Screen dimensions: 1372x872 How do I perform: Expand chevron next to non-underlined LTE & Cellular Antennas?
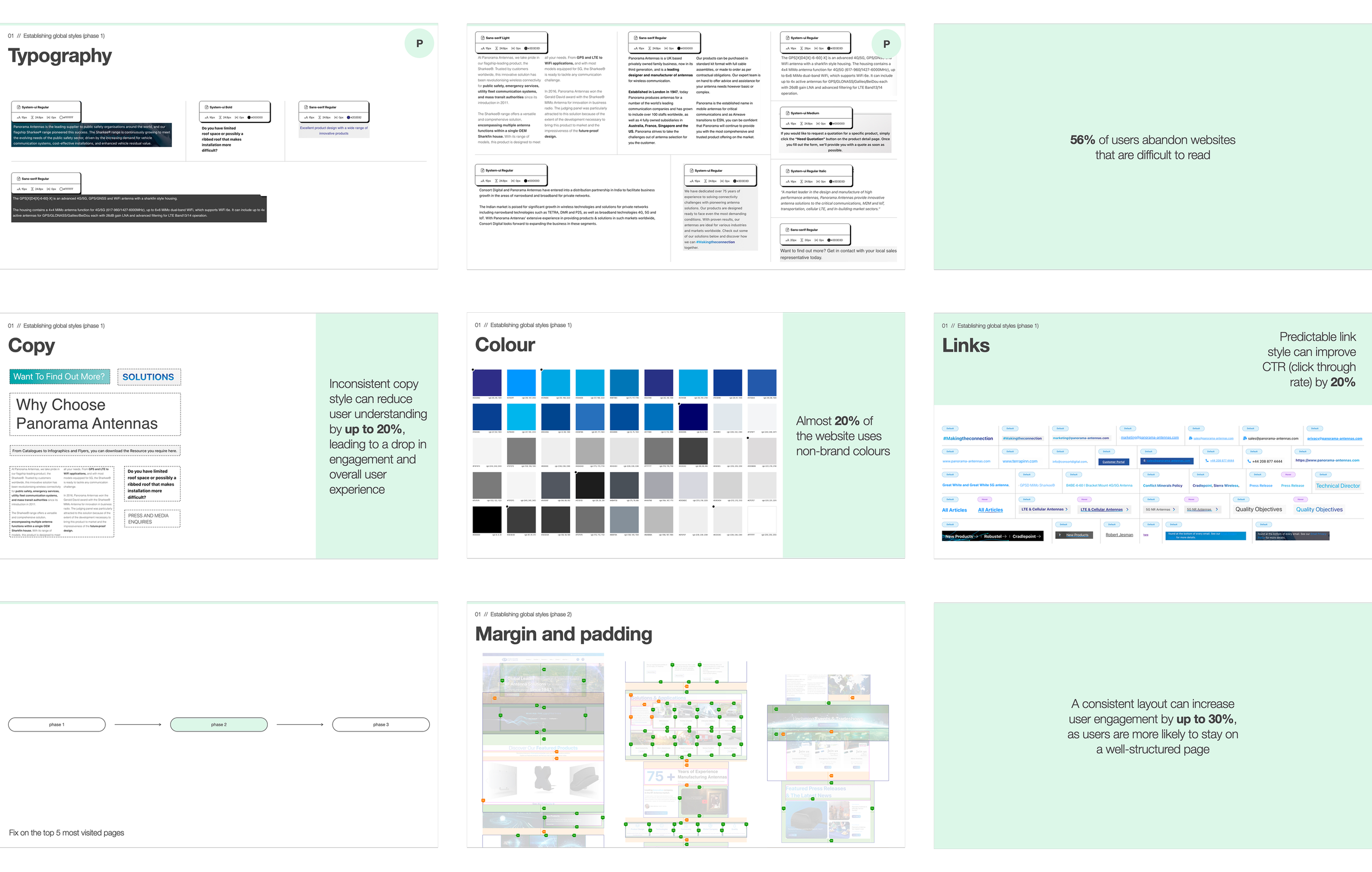pos(1067,509)
